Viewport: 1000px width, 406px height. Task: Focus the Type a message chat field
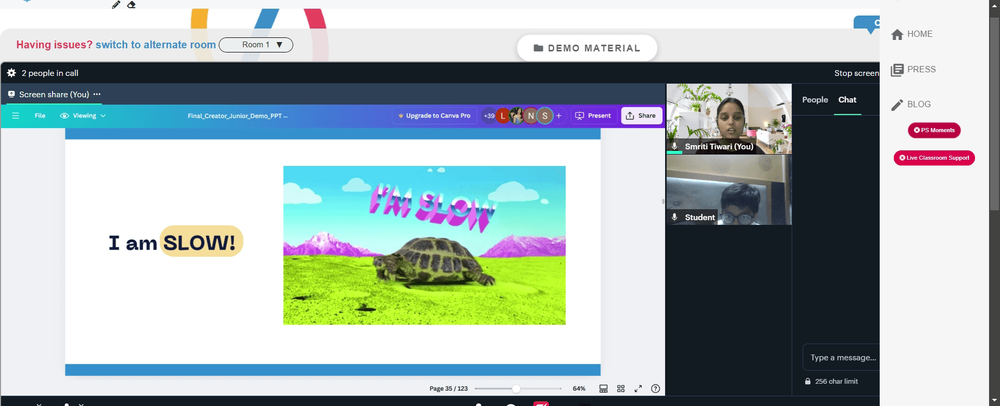click(x=841, y=358)
